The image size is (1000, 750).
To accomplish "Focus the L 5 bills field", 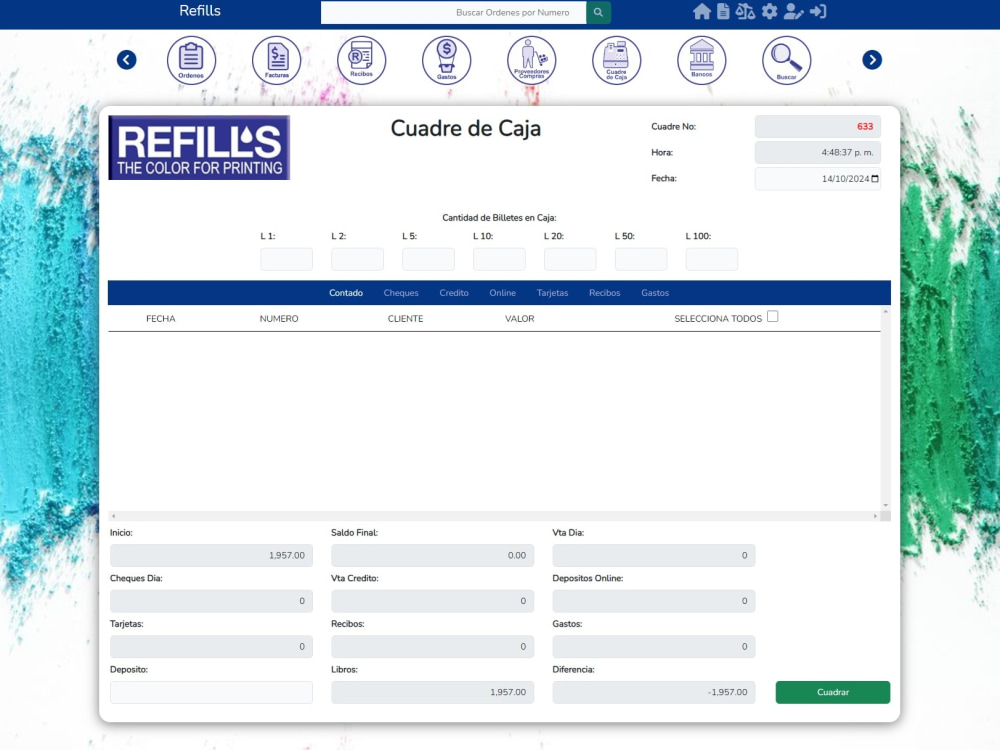I will pos(429,260).
